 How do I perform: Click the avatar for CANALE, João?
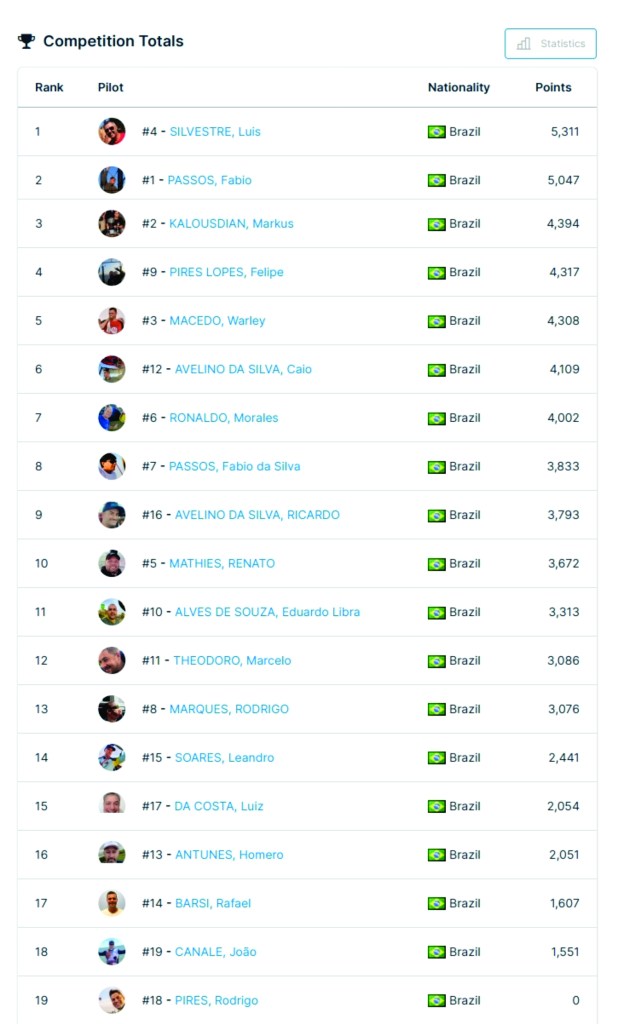112,952
